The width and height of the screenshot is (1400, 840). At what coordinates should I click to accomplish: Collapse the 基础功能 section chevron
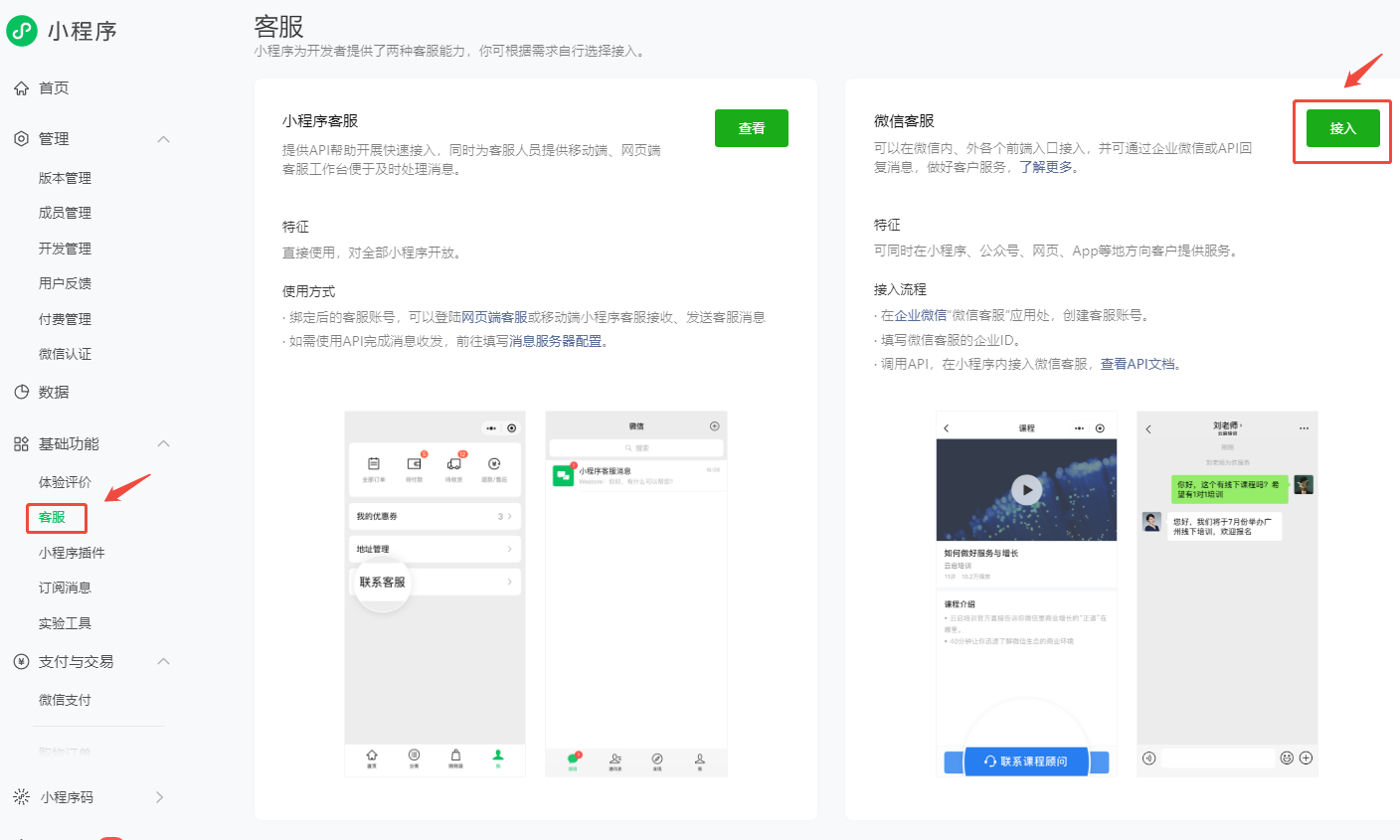tap(164, 444)
